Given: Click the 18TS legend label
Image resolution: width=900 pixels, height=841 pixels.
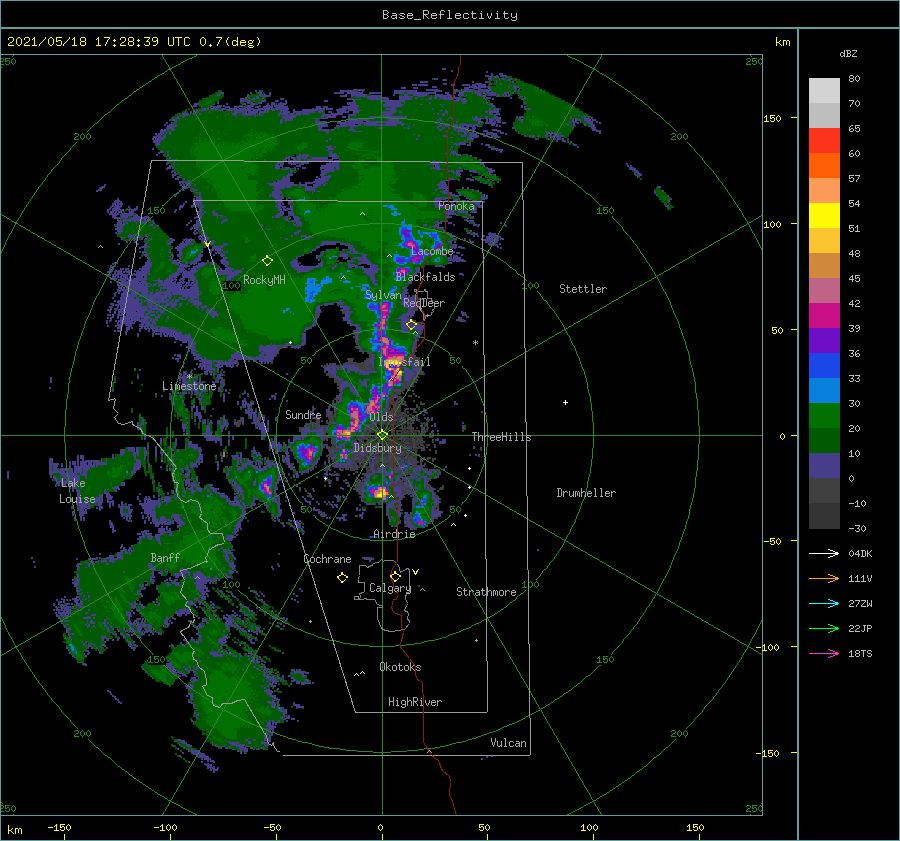Looking at the screenshot, I should tap(860, 653).
